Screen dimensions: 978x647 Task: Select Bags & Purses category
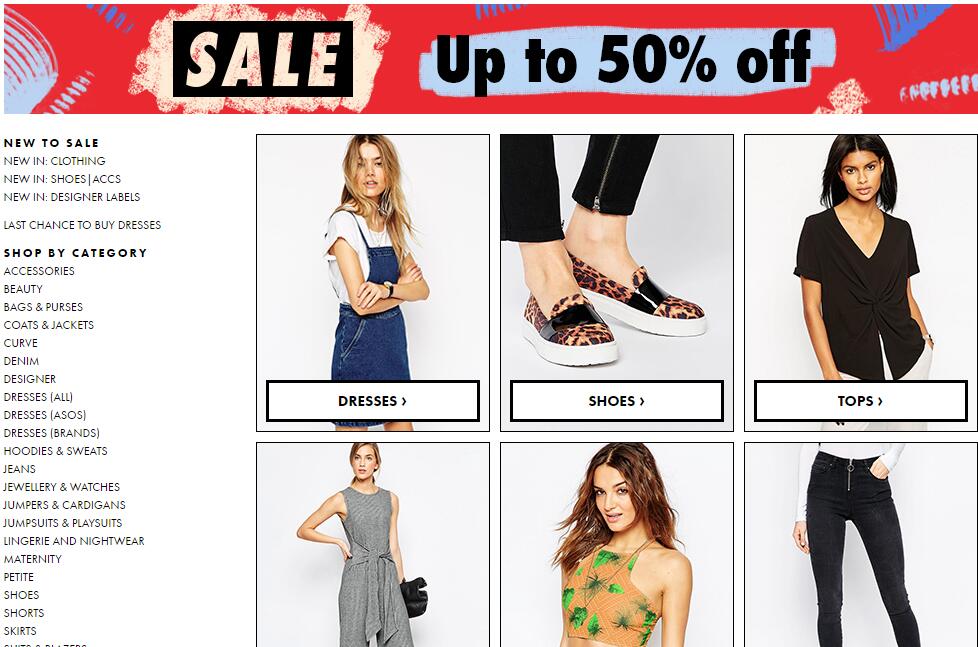coord(43,307)
